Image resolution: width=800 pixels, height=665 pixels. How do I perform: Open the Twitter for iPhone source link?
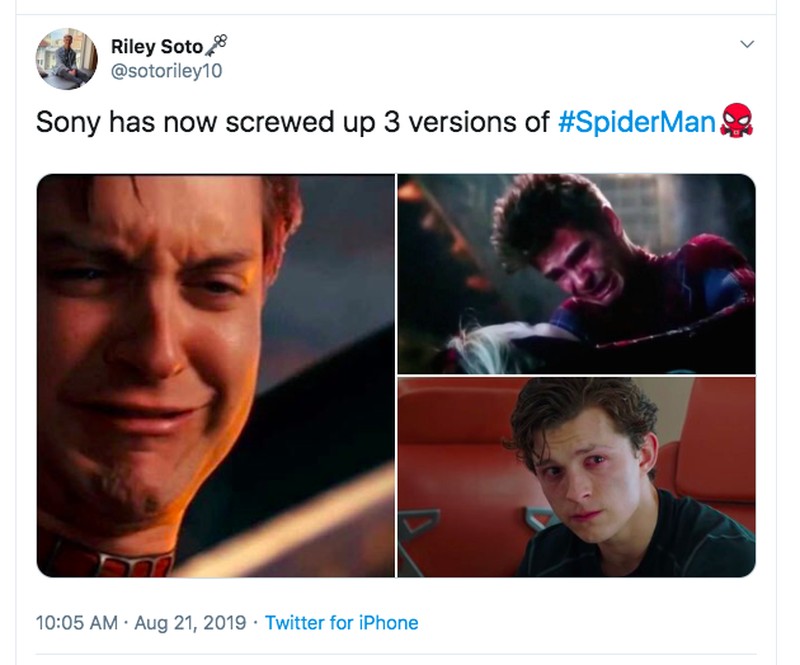click(x=341, y=623)
